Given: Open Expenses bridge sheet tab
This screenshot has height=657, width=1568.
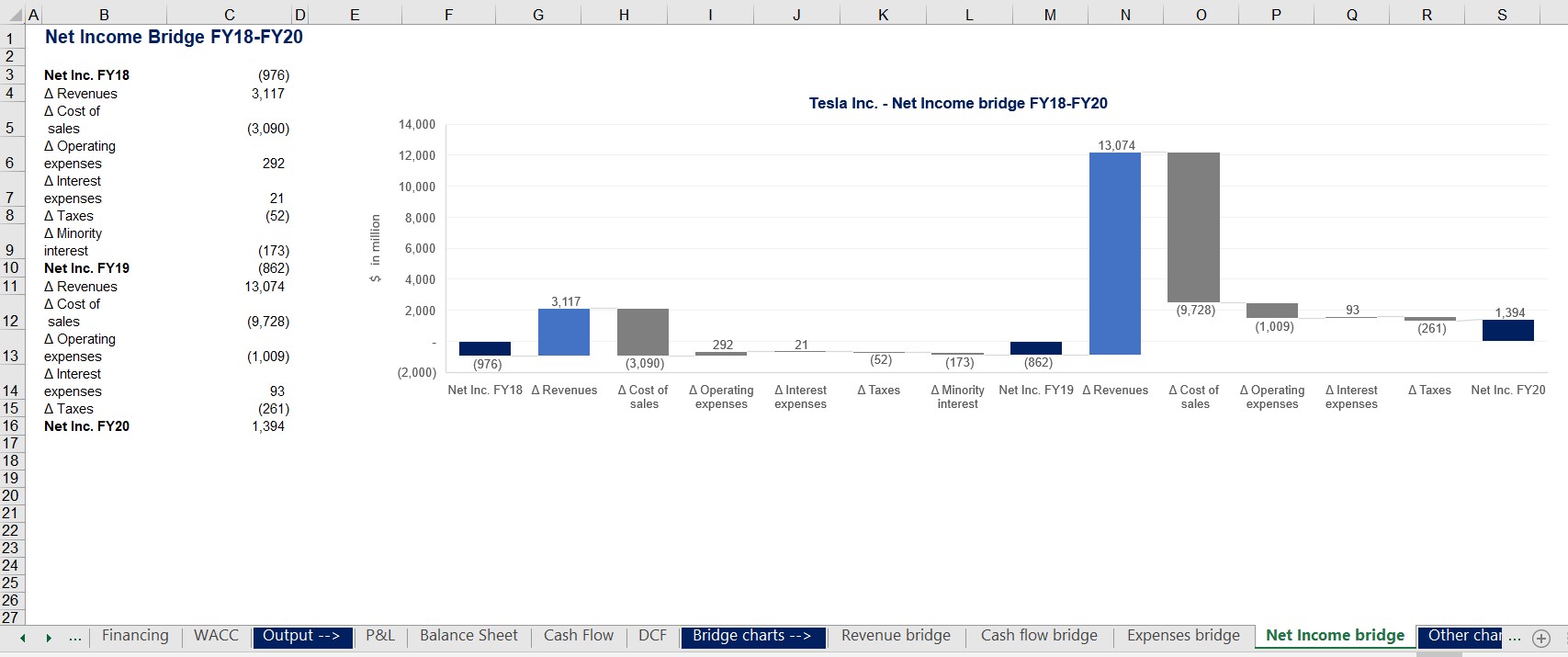Looking at the screenshot, I should coord(1183,636).
